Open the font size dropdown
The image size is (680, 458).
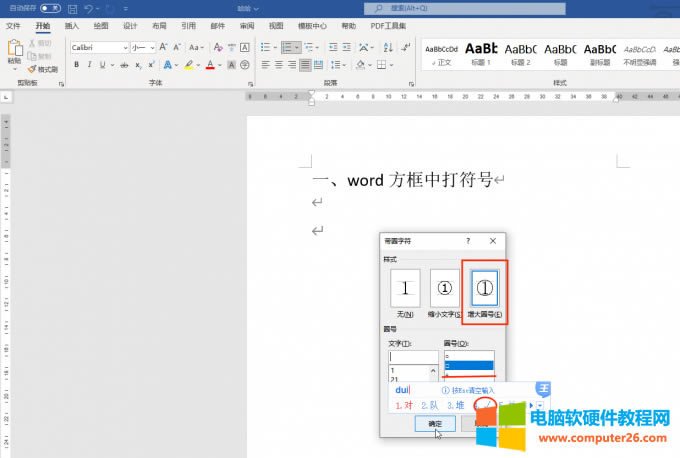pos(153,47)
